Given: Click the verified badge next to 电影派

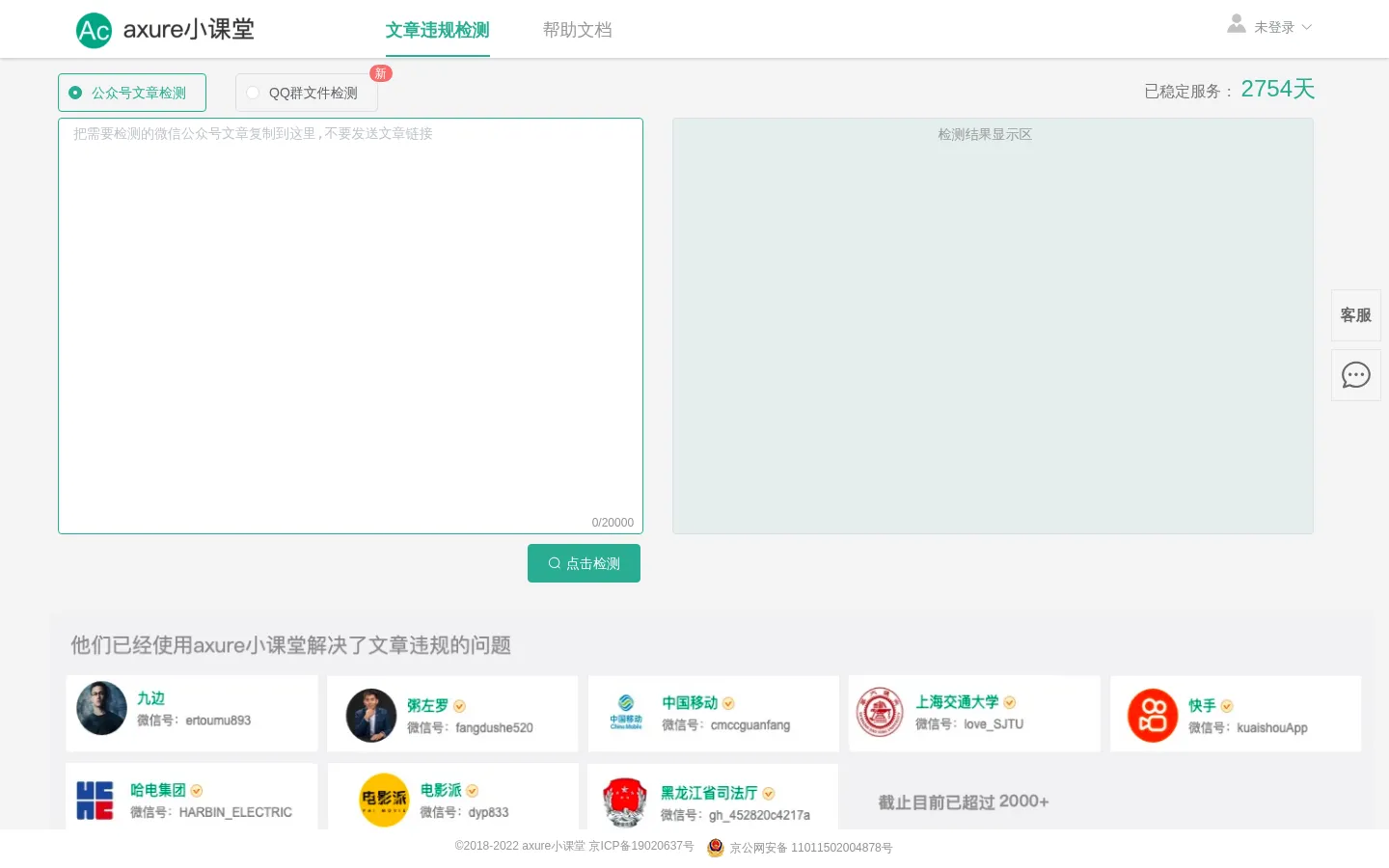Looking at the screenshot, I should point(472,791).
